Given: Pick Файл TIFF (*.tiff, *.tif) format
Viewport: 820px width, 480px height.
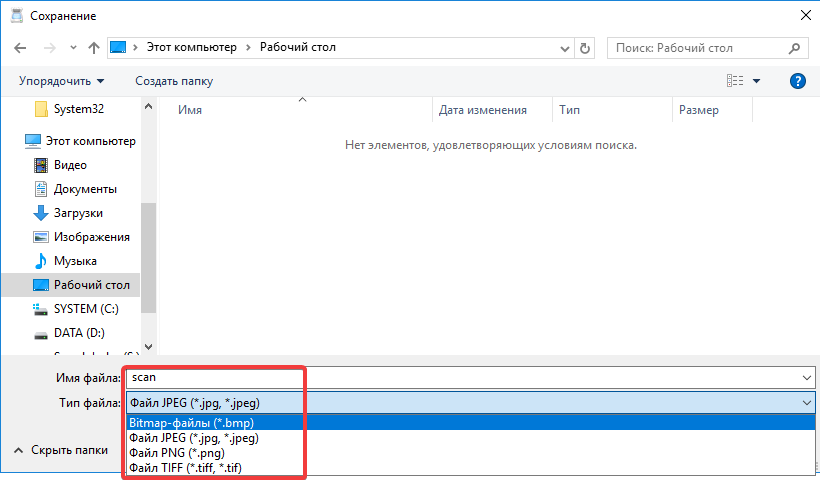Looking at the screenshot, I should coord(185,467).
